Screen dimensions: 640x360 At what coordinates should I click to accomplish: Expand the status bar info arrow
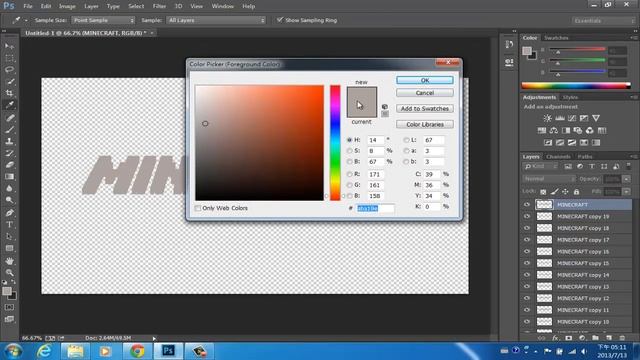tap(154, 338)
